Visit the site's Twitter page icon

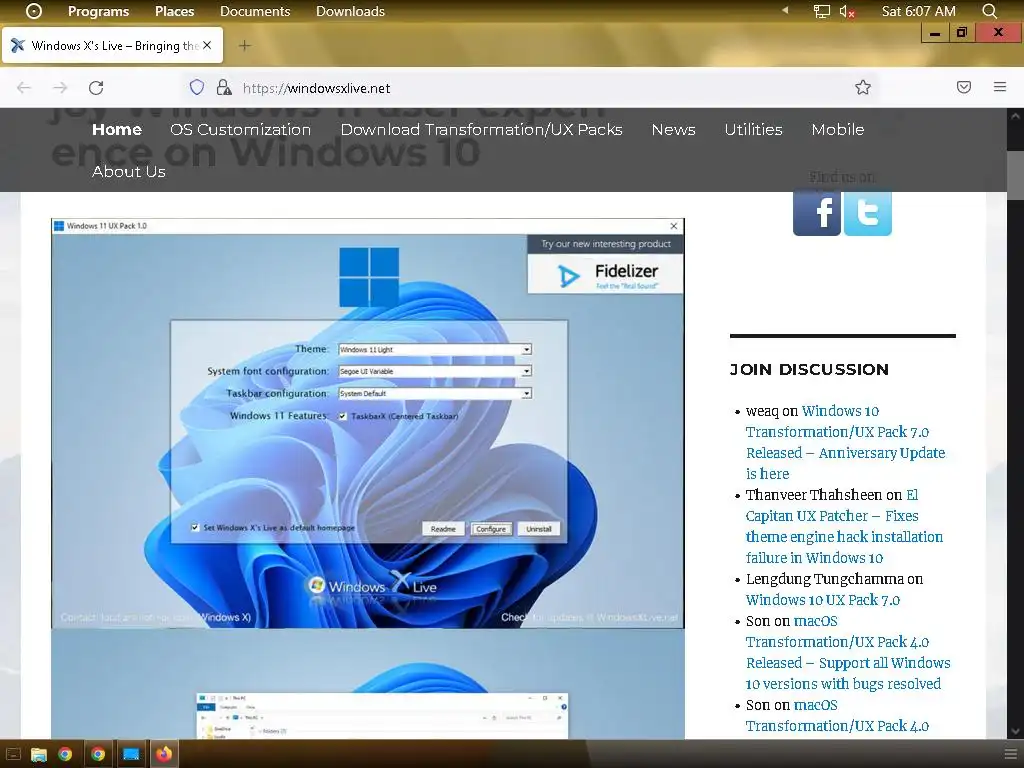pos(867,213)
